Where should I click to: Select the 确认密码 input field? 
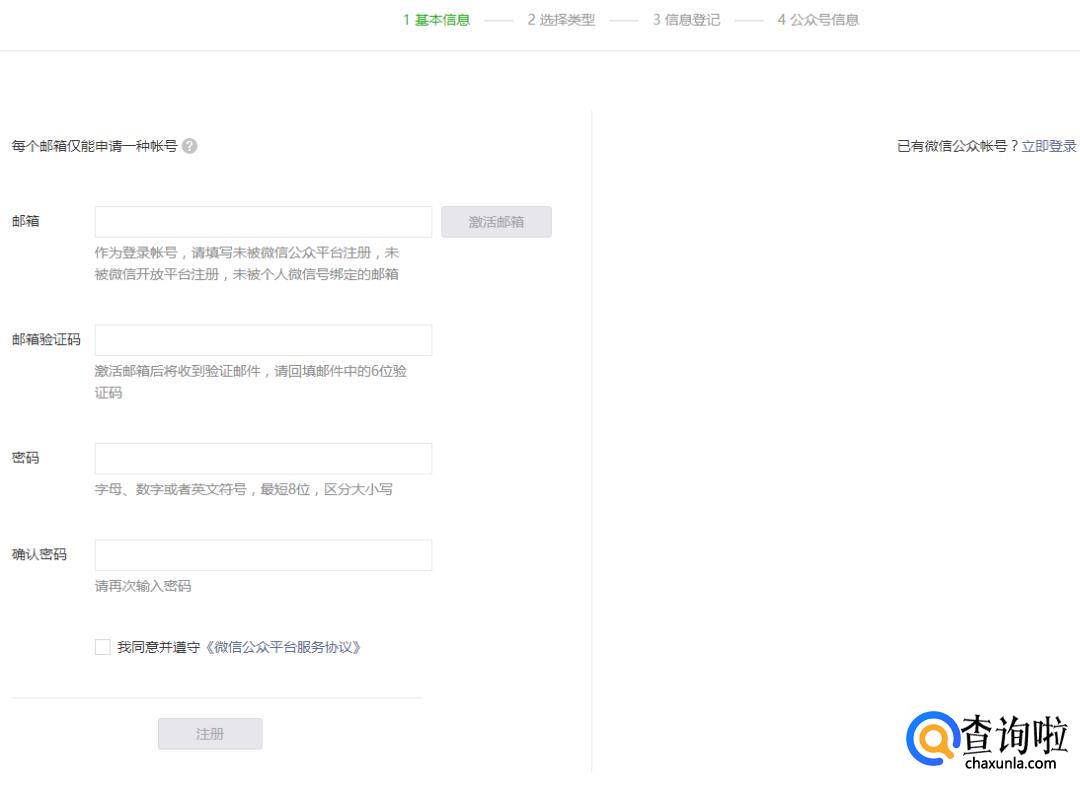coord(263,555)
